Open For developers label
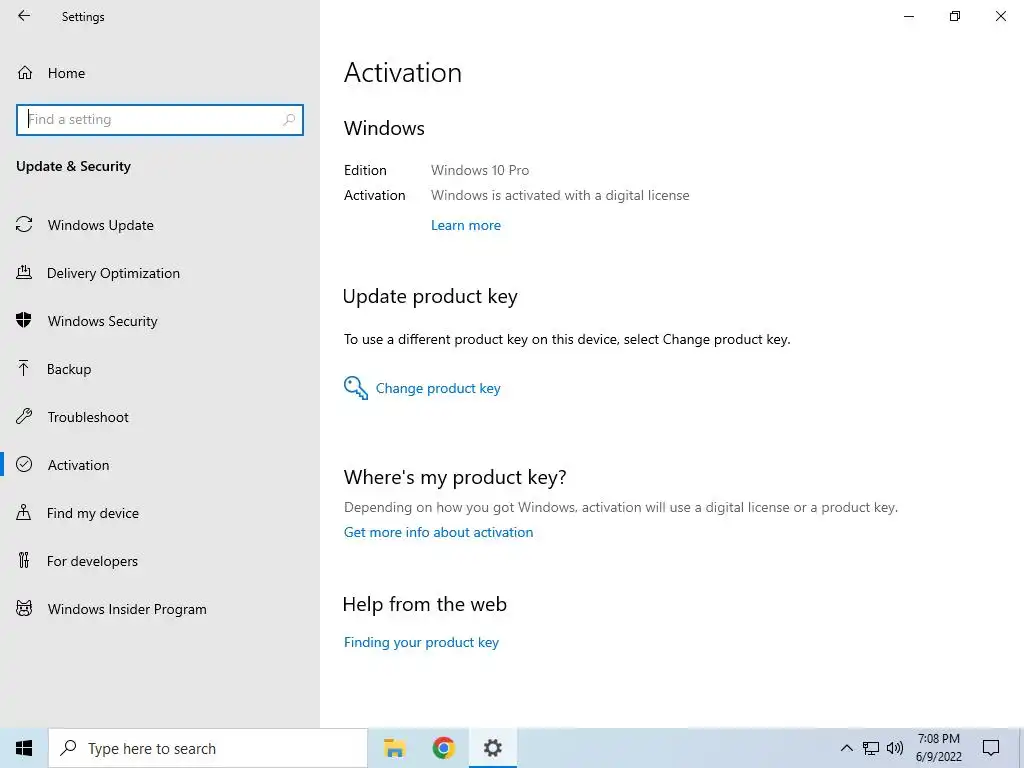 (92, 561)
